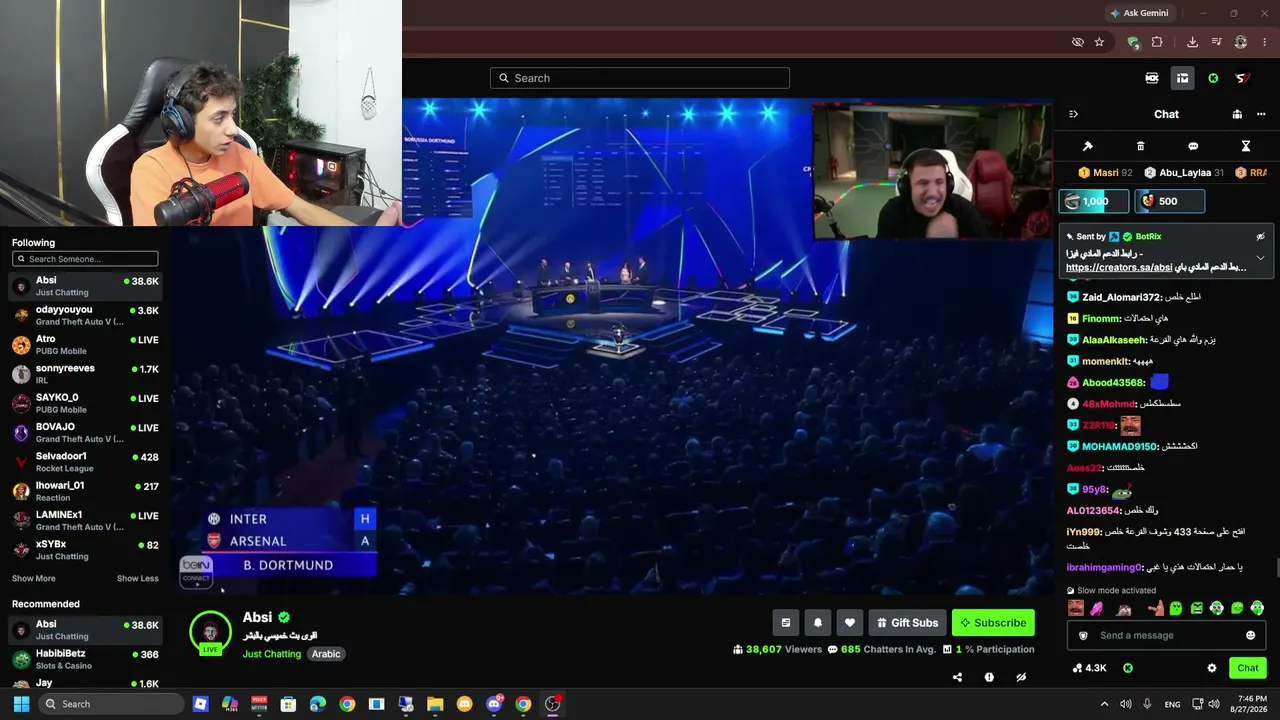The height and width of the screenshot is (720, 1280).
Task: Click Show More in the Following list
Action: (34, 578)
